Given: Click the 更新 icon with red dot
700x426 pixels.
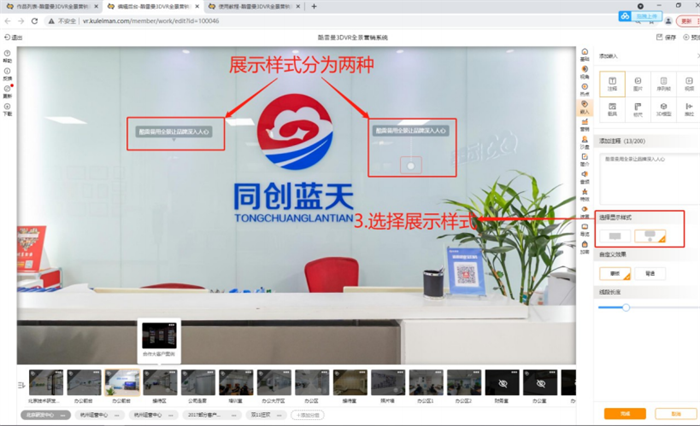Looking at the screenshot, I should 7,91.
